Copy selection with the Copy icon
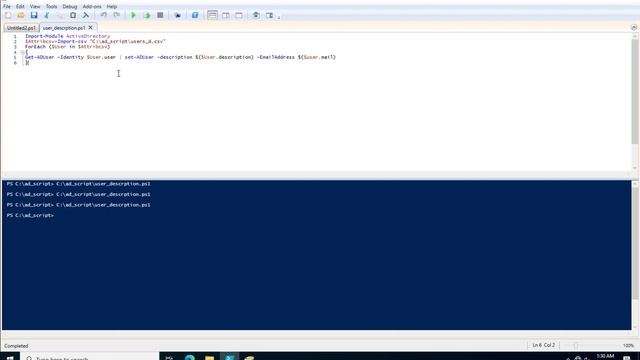The height and width of the screenshot is (360, 640). click(x=60, y=15)
